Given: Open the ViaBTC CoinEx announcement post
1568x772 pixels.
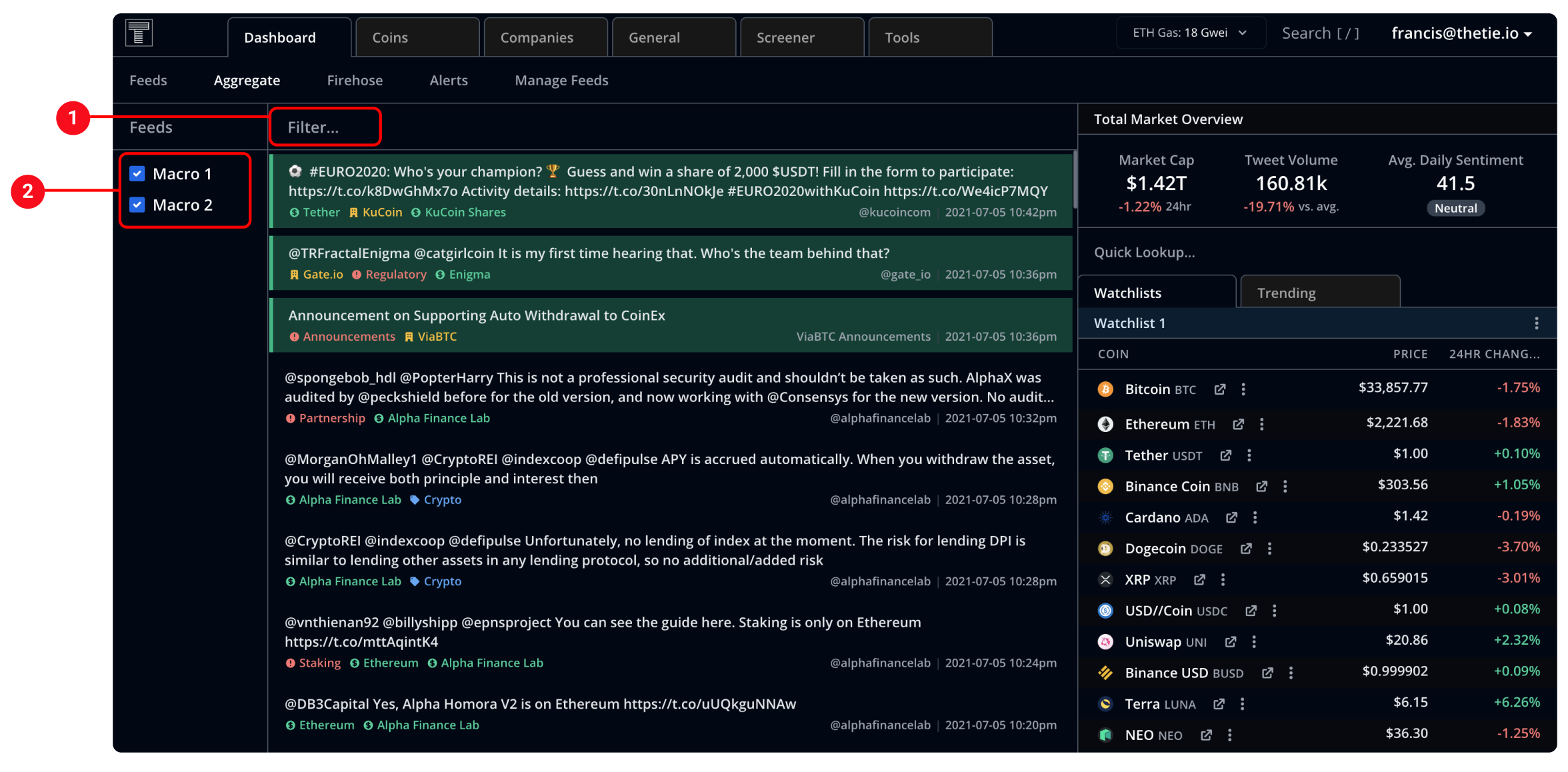Looking at the screenshot, I should (671, 325).
